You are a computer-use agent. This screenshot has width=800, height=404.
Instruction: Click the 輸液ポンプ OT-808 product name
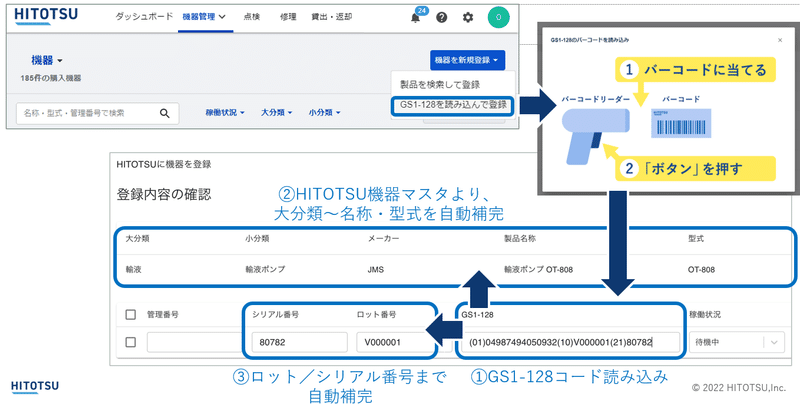point(538,269)
